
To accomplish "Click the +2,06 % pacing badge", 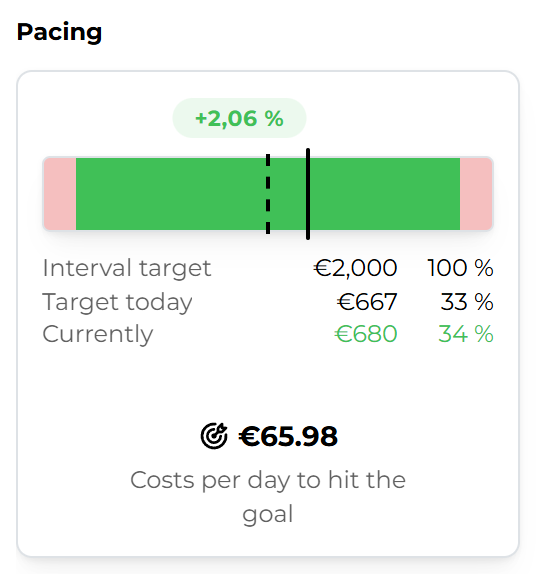I will tap(239, 118).
